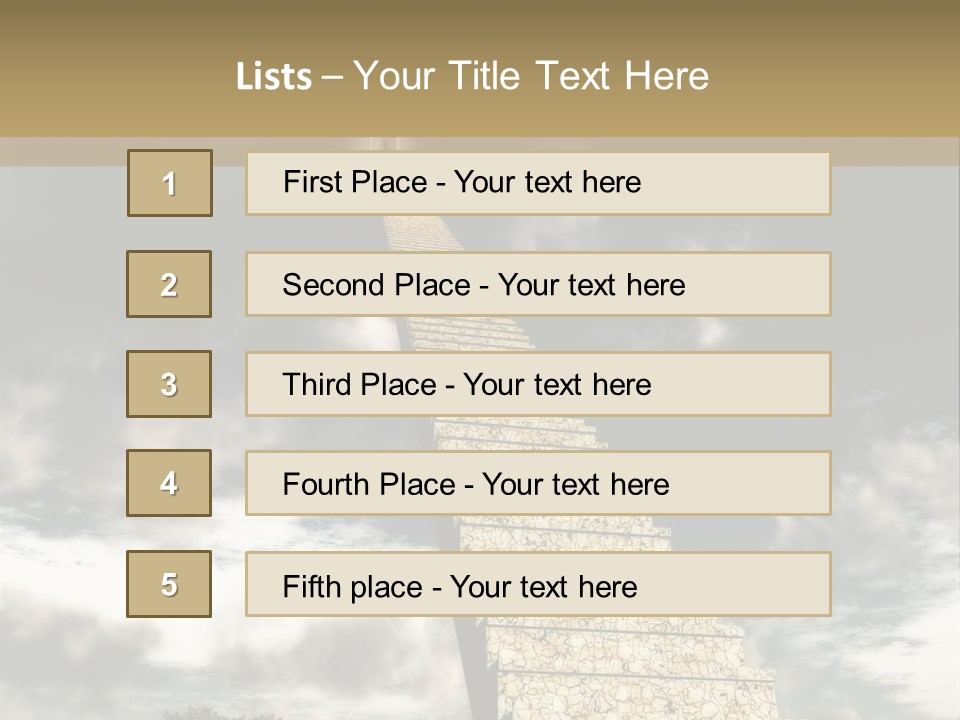Select the number 2 box
This screenshot has width=960, height=720.
tap(169, 284)
